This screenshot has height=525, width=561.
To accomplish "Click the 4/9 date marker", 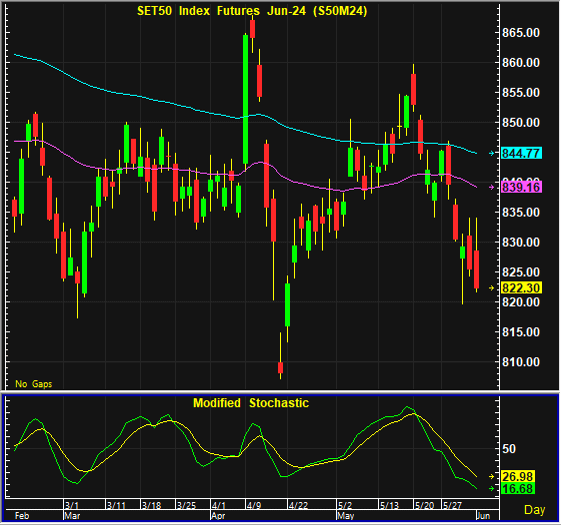I will (254, 505).
